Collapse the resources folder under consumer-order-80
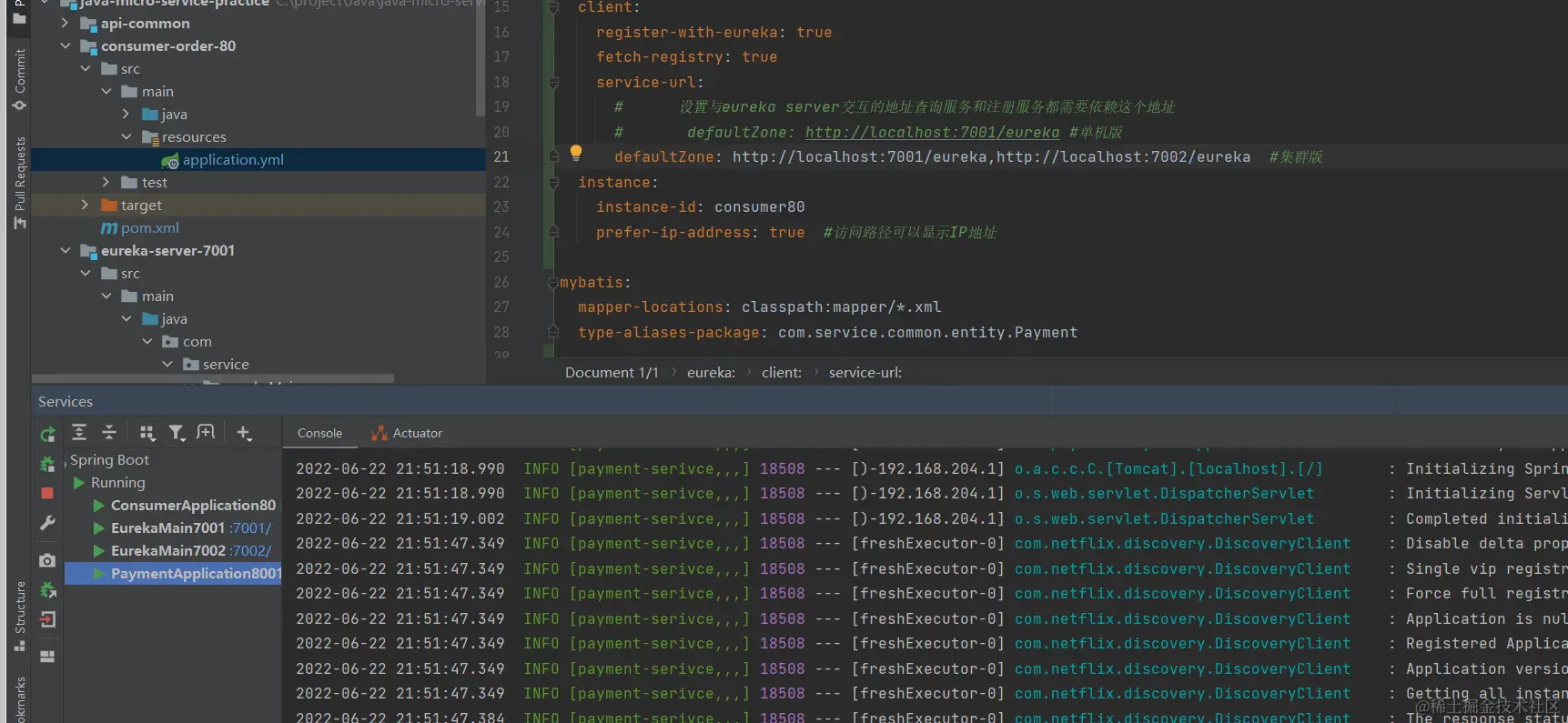Screen dimensions: 1568x723 (126, 137)
